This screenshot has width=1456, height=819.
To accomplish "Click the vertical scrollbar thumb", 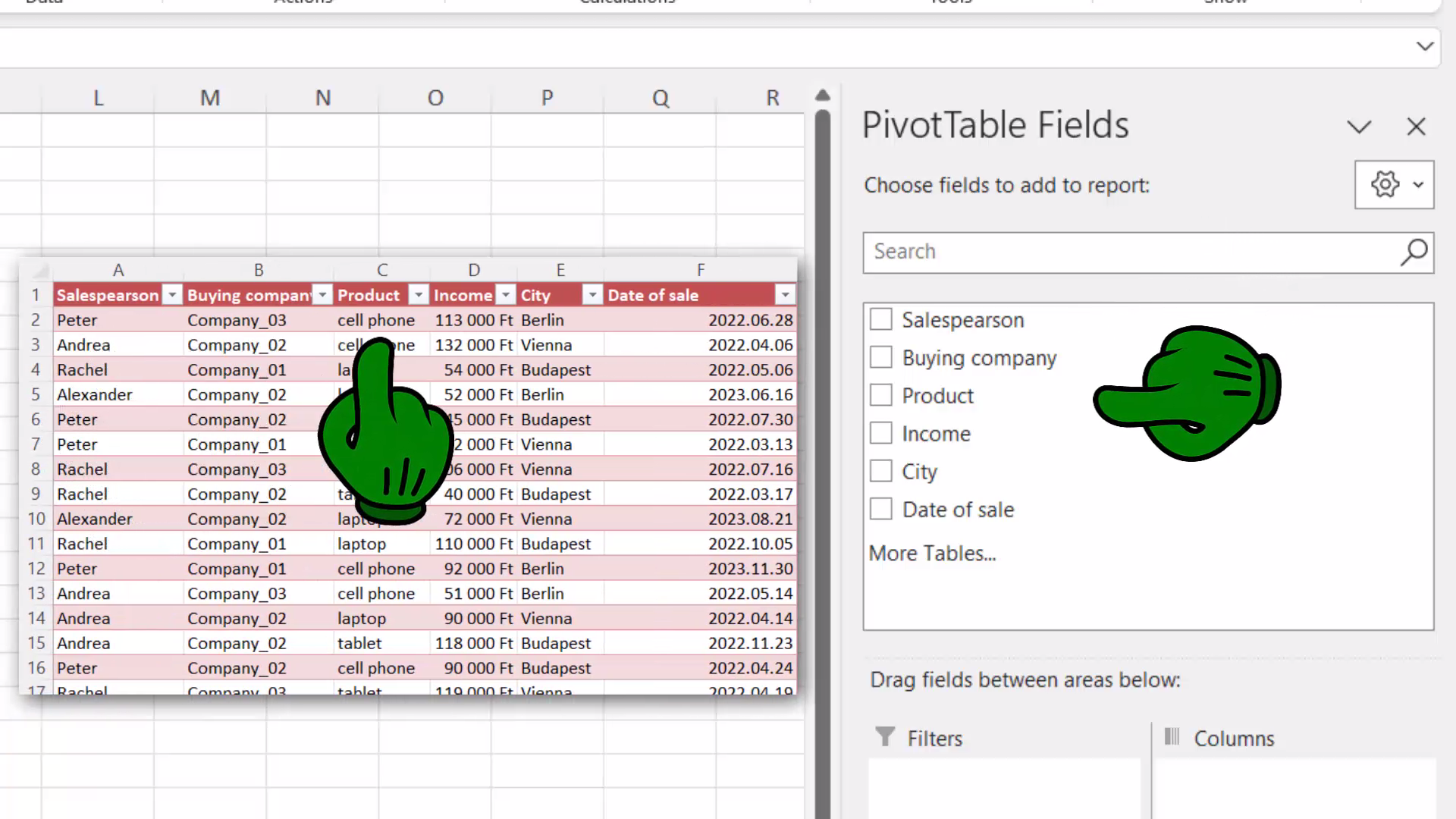I will [823, 463].
